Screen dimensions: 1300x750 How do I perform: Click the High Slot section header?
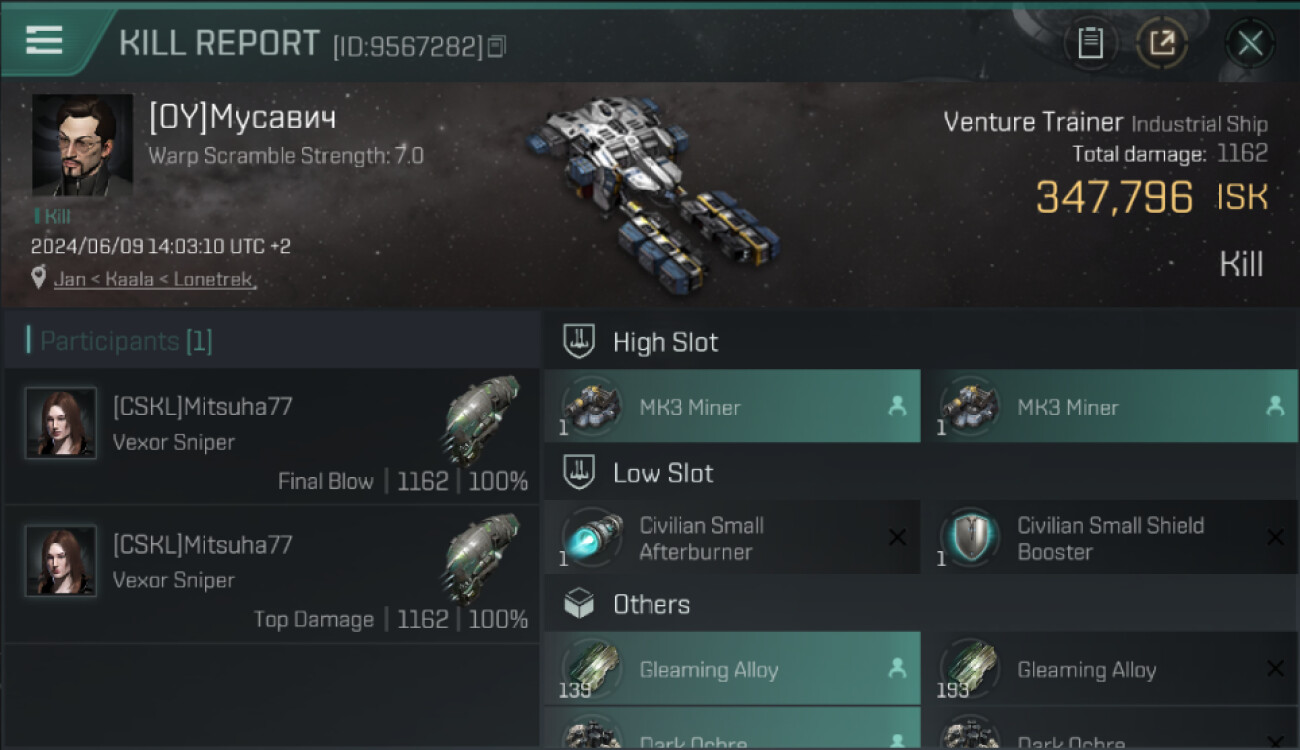(665, 342)
